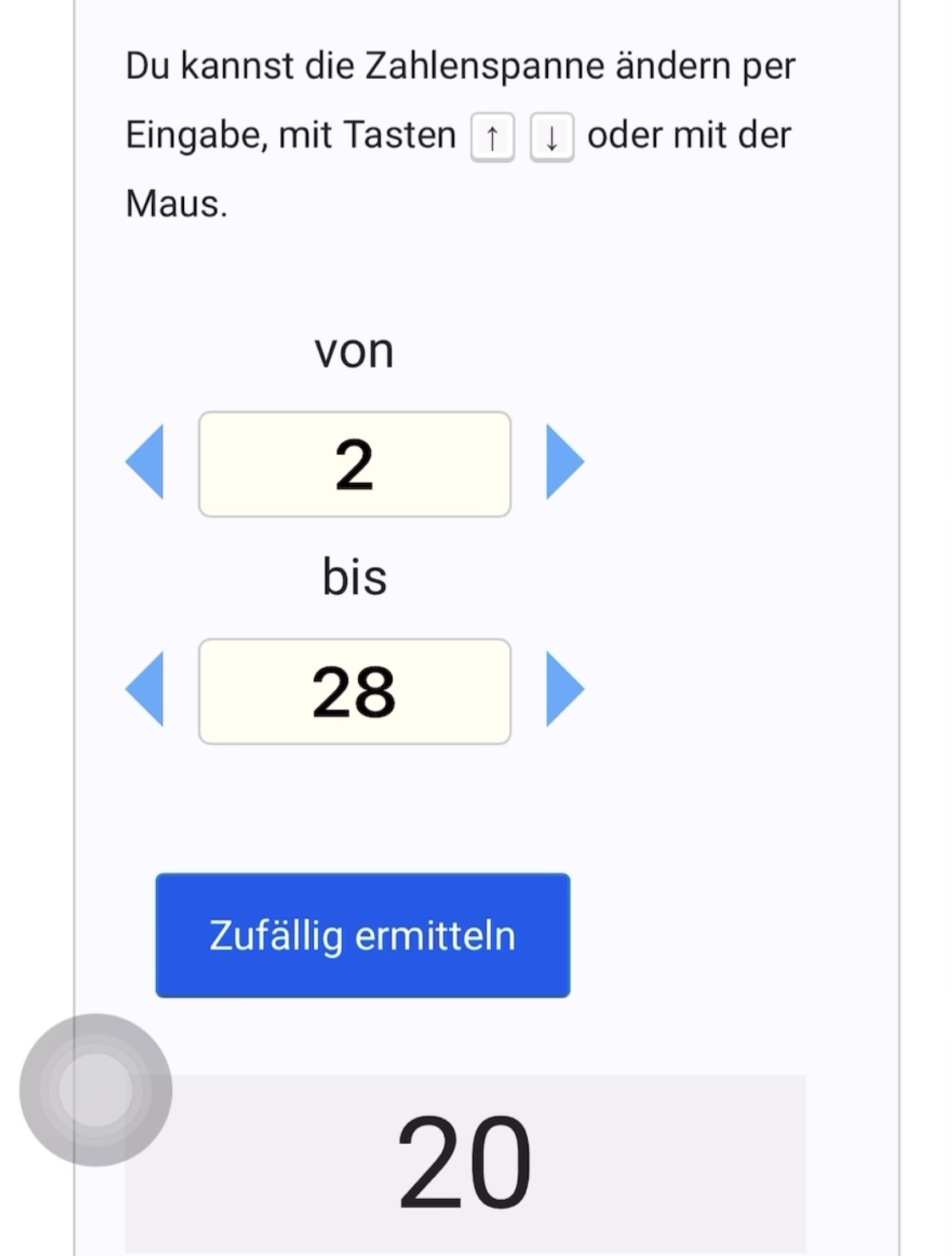The image size is (952, 1256).
Task: Click the down arrow key icon
Action: coord(552,137)
